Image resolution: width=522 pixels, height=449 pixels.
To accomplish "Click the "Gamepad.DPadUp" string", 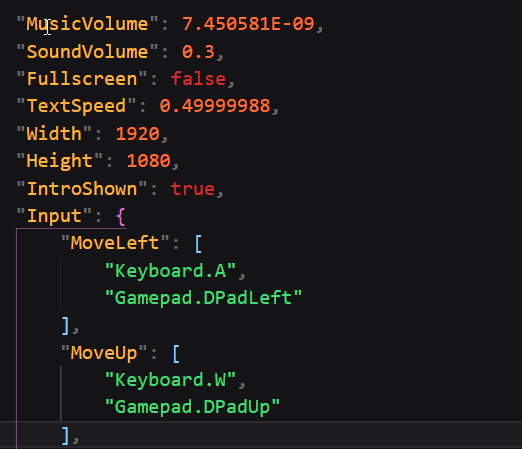I will click(192, 407).
